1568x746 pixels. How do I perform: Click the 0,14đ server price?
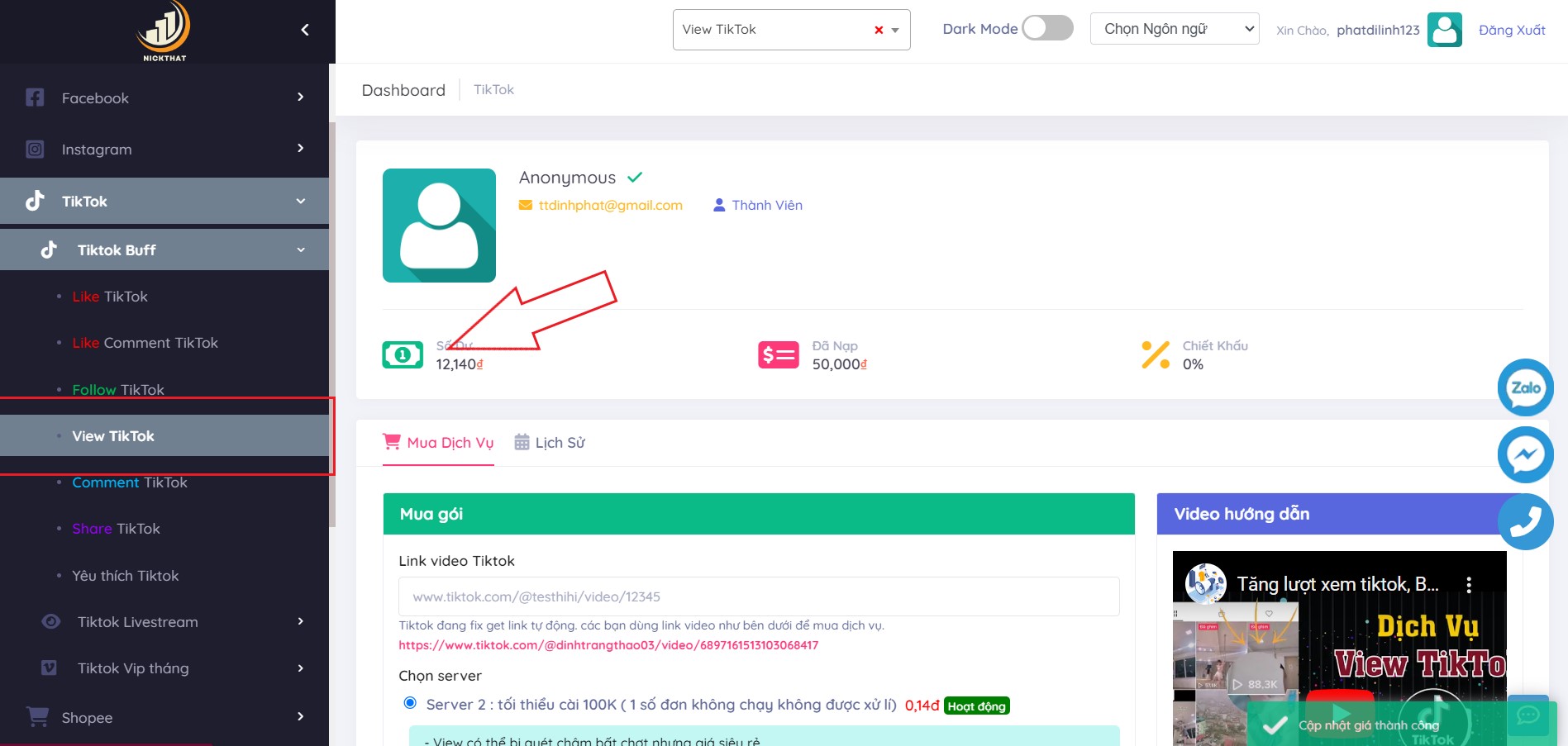pos(922,706)
